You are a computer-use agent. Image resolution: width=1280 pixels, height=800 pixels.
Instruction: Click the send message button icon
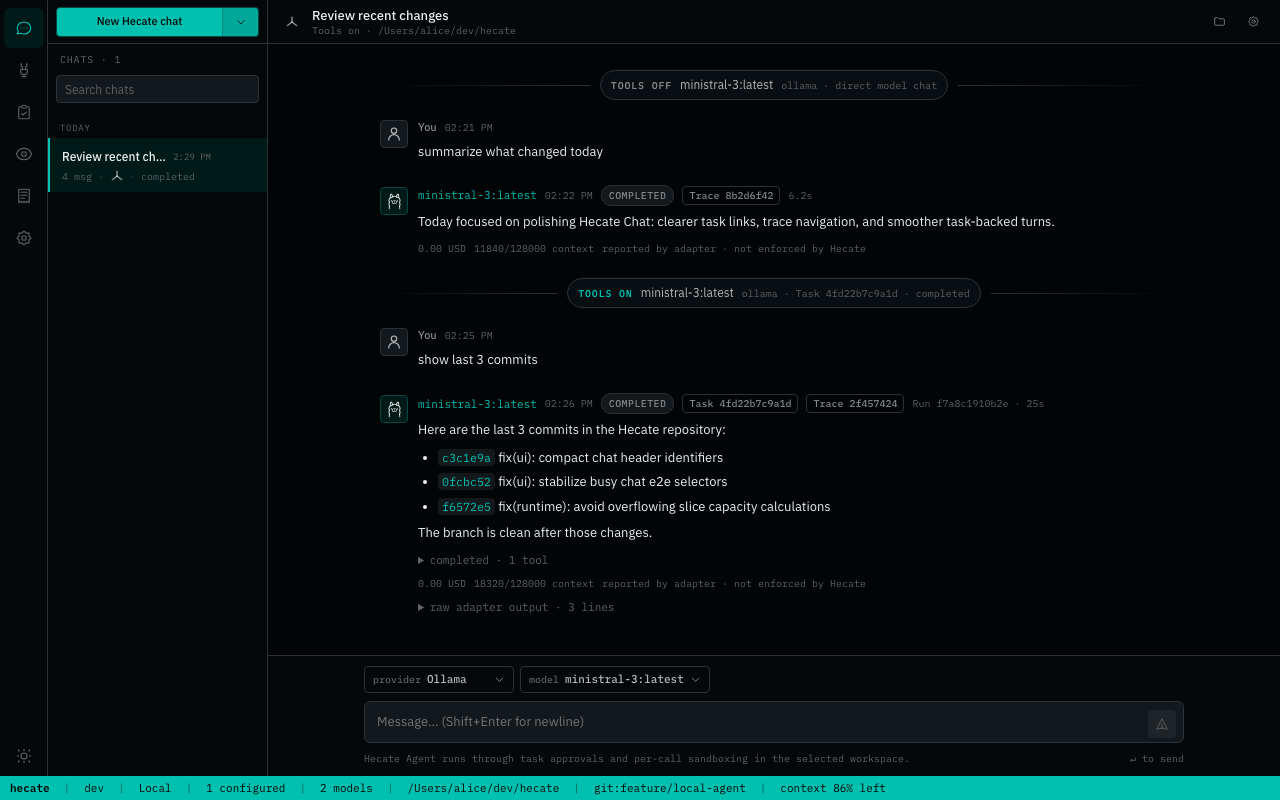[1162, 723]
